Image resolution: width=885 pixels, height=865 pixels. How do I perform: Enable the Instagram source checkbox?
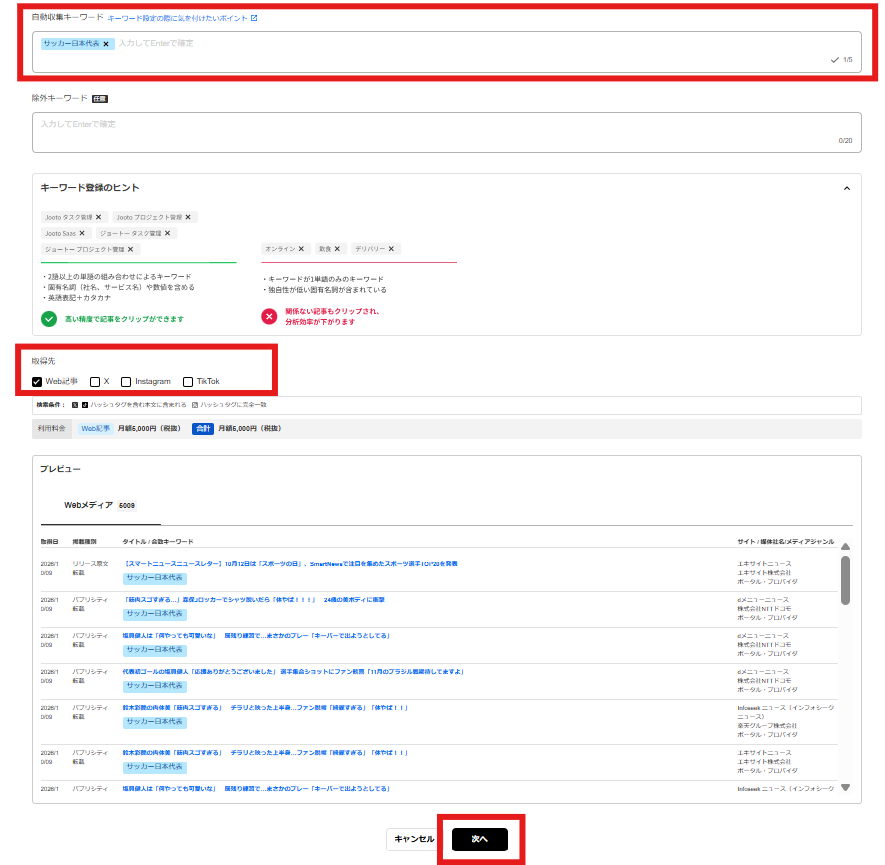coord(126,382)
